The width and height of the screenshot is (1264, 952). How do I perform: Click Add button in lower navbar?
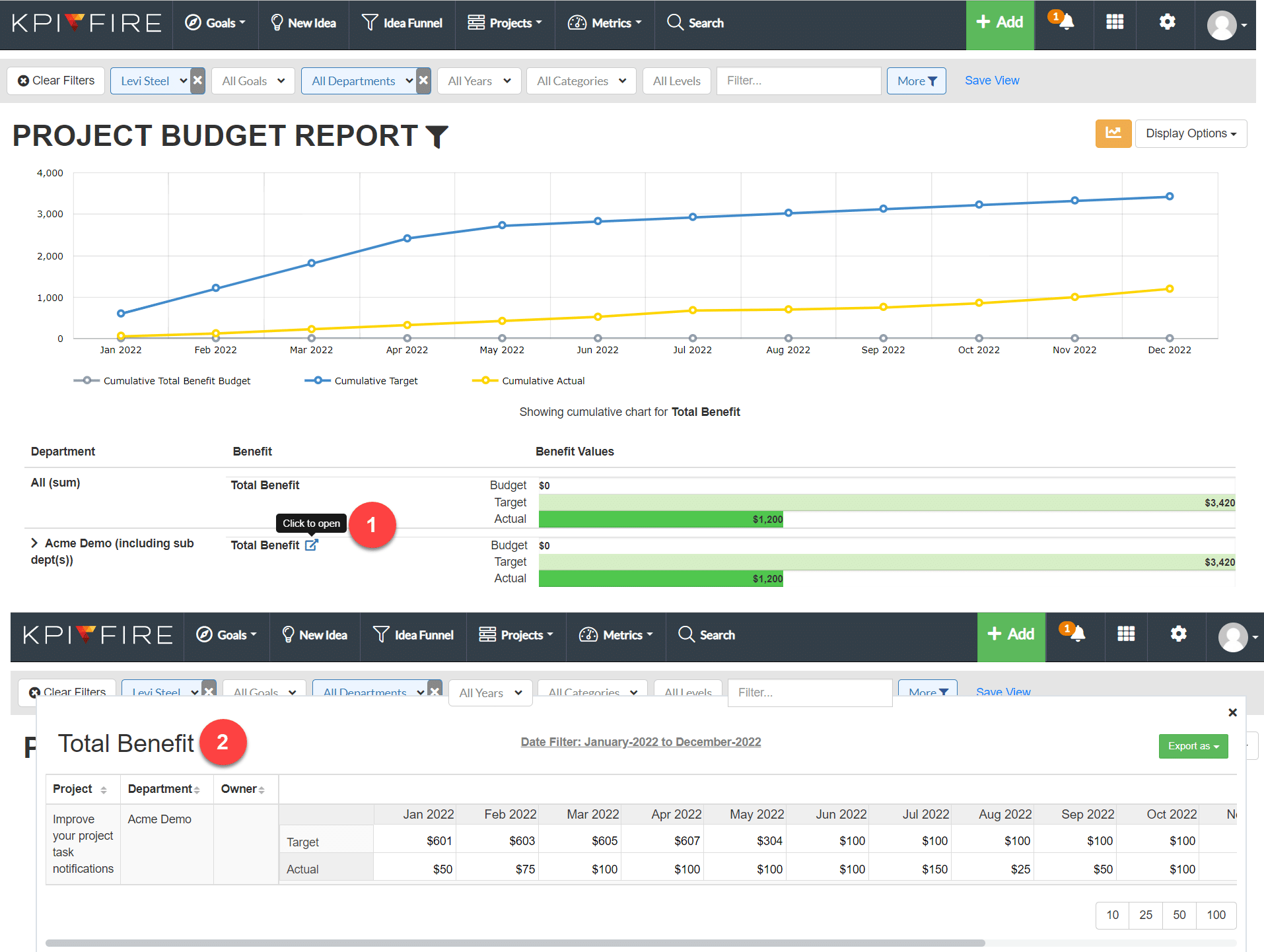tap(1011, 636)
